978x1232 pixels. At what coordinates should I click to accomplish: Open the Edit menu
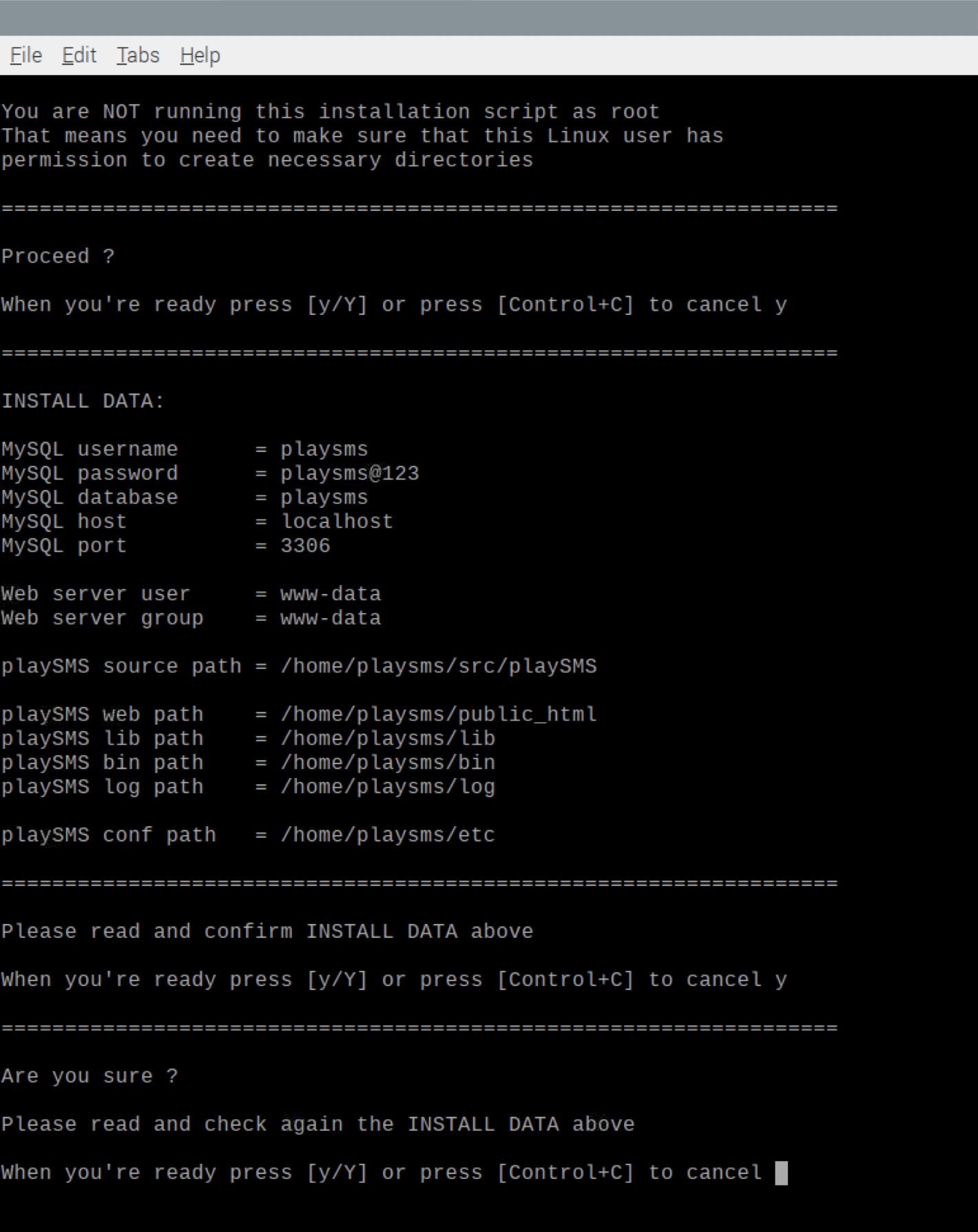pos(79,55)
